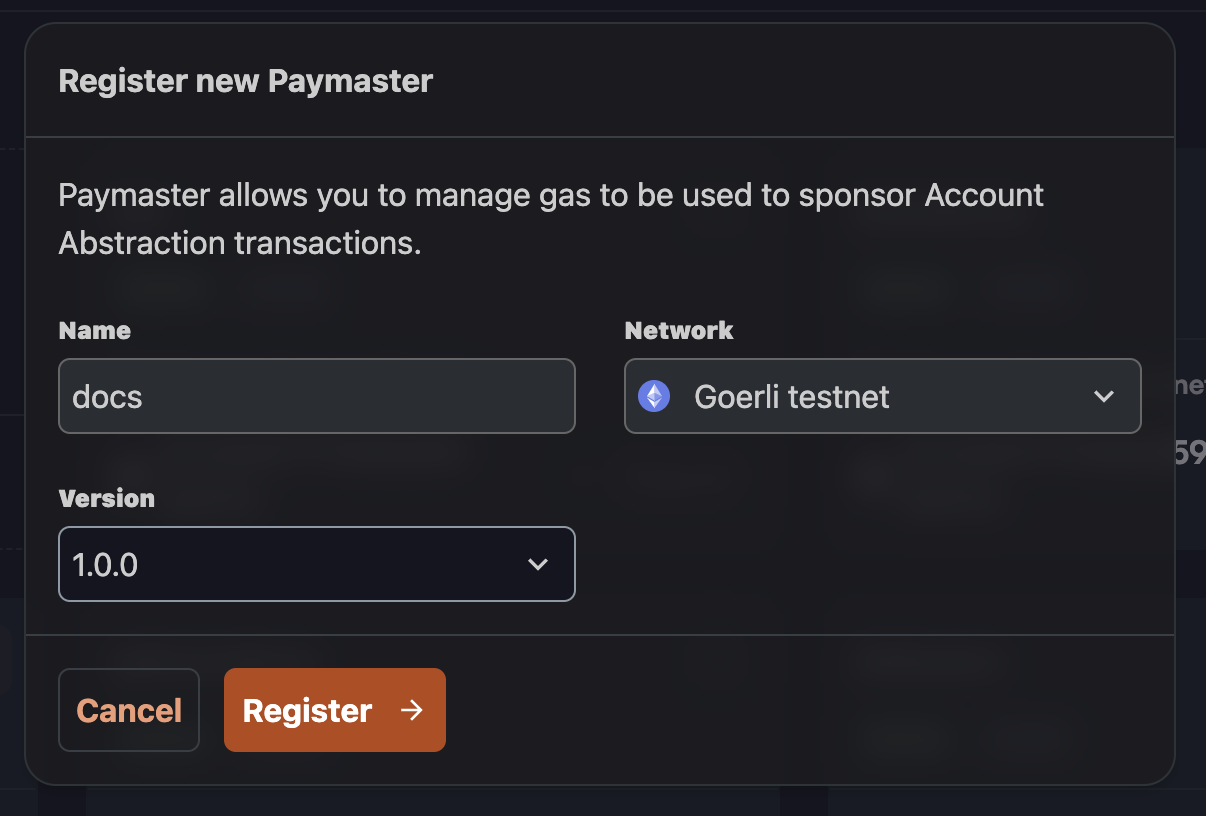Viewport: 1206px width, 816px height.
Task: Click the Ethereum logo in the Network selector
Action: tap(656, 396)
